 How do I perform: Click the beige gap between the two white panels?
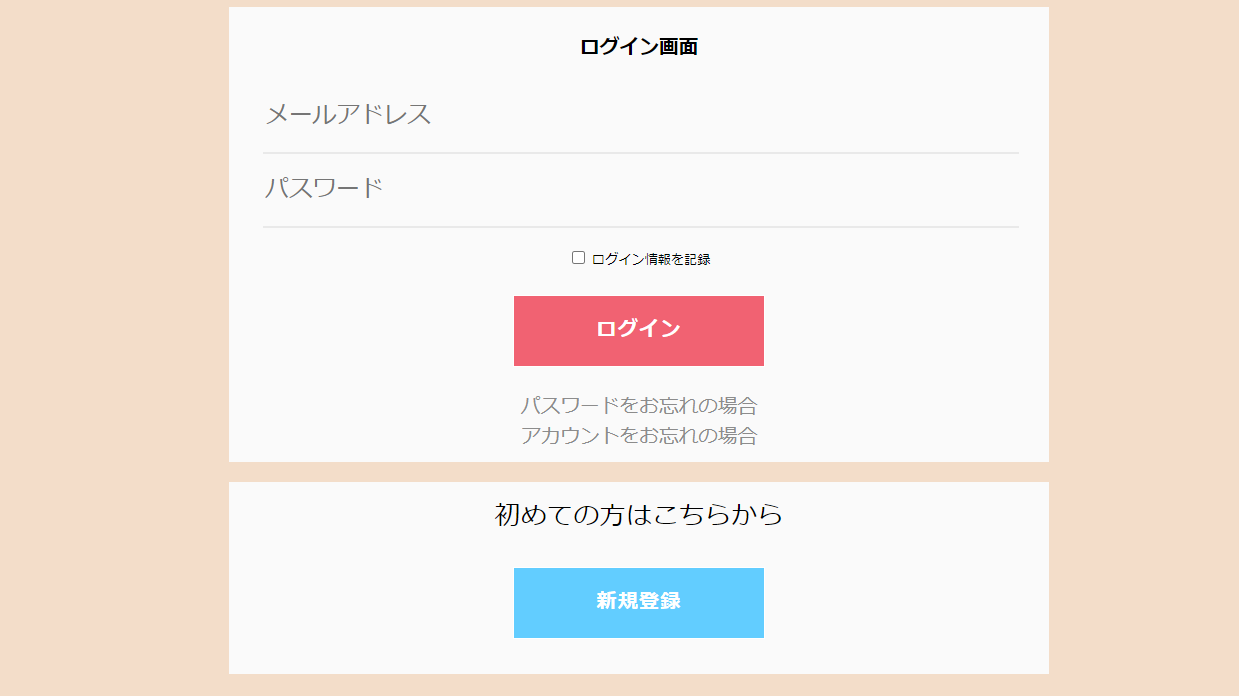point(638,472)
